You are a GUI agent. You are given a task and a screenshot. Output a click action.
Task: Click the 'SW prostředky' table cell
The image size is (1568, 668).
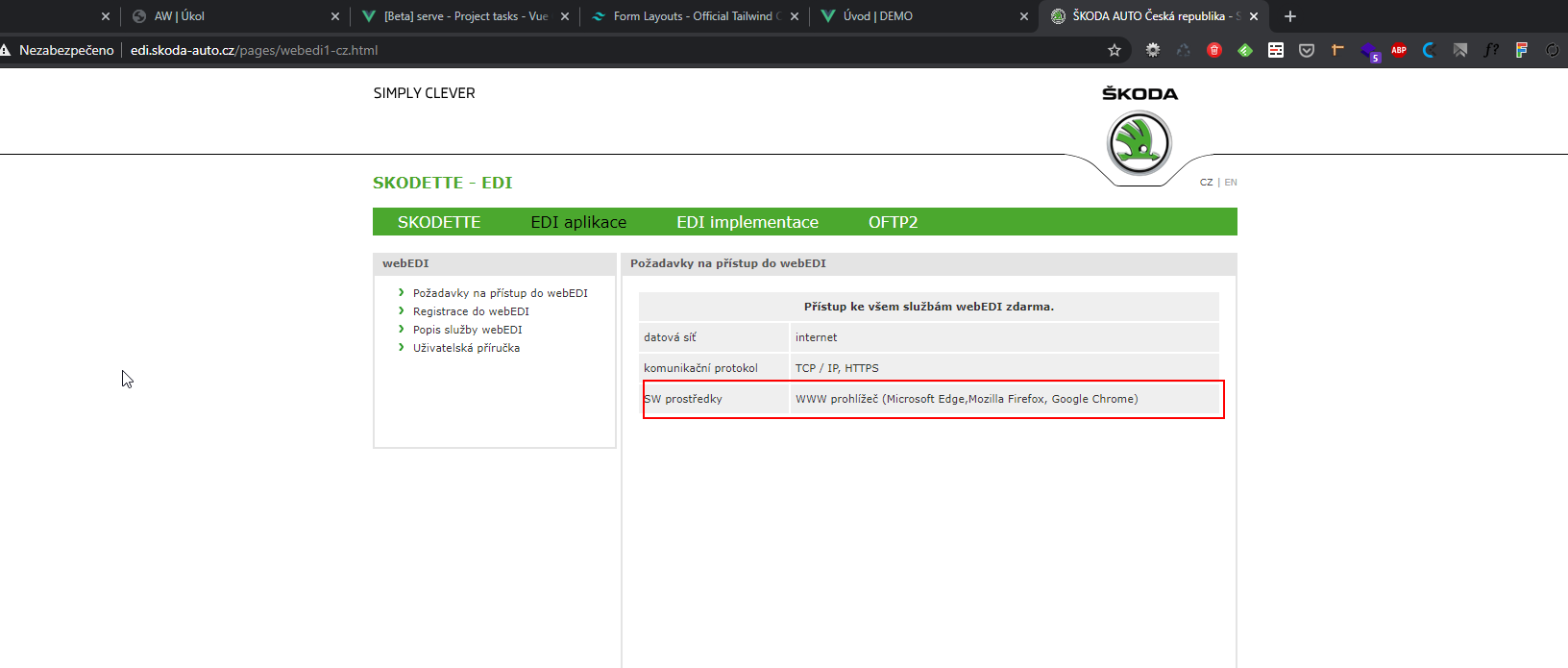(714, 399)
